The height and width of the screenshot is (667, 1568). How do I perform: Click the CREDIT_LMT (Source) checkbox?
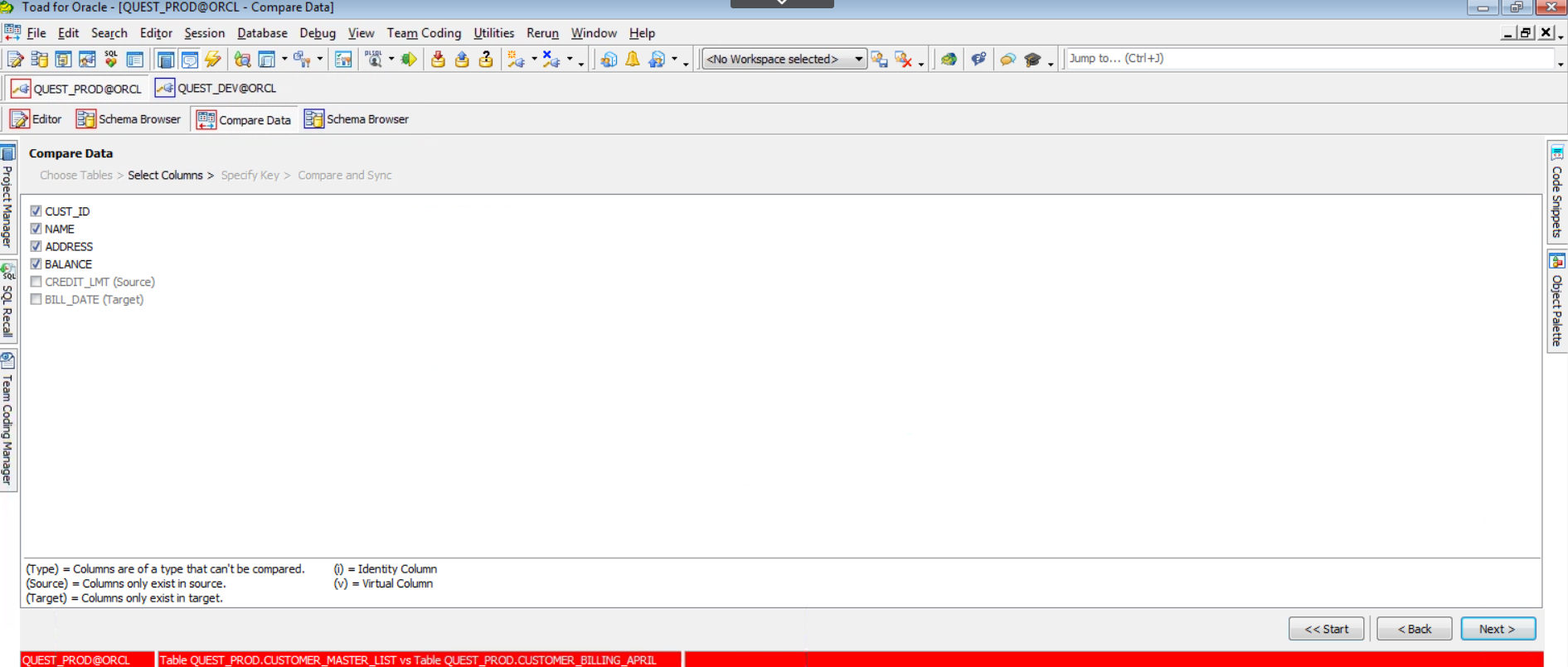pyautogui.click(x=36, y=282)
